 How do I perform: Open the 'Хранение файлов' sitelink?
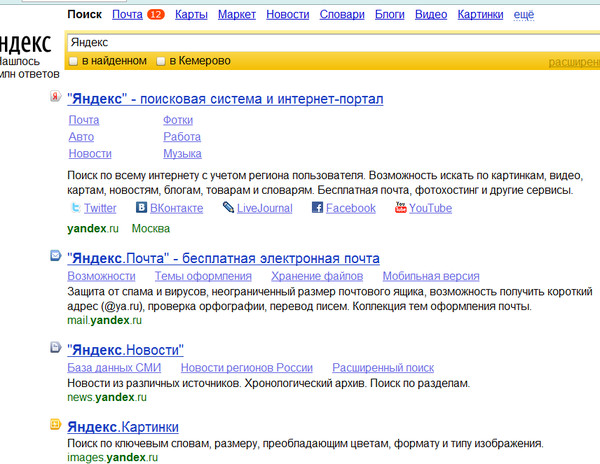pyautogui.click(x=317, y=276)
